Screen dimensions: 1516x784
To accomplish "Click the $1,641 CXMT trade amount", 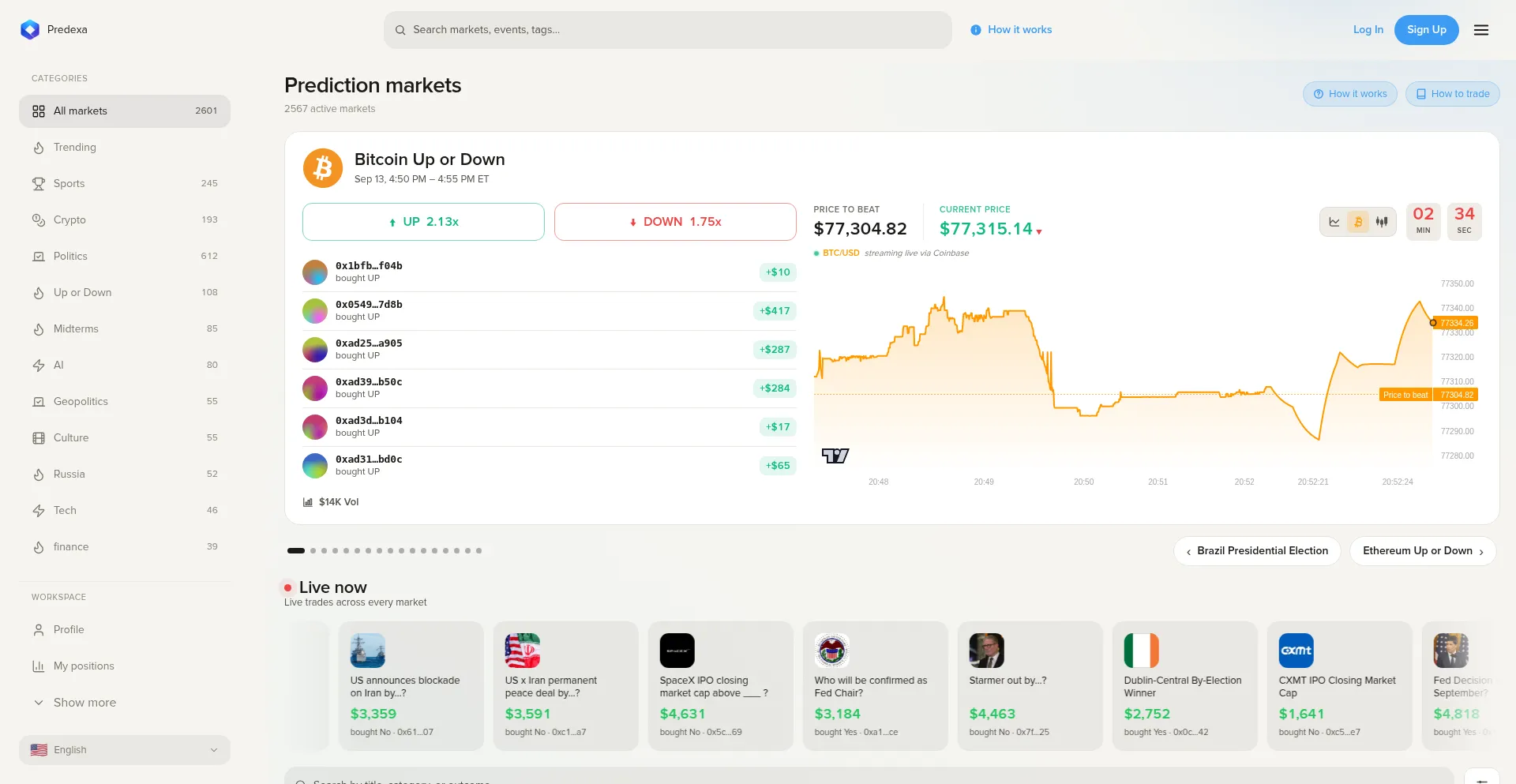I will tap(1301, 714).
